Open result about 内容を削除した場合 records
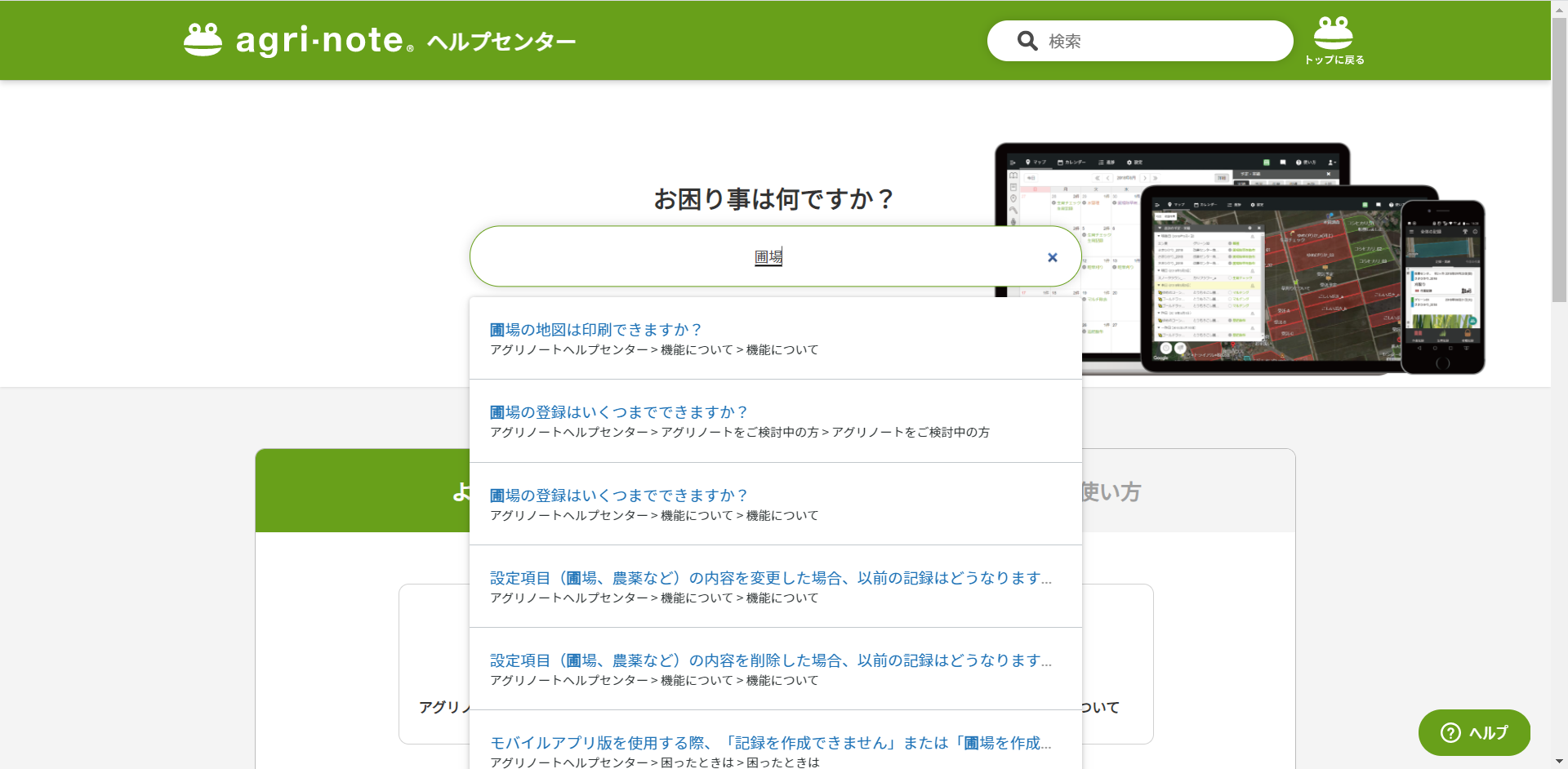The height and width of the screenshot is (769, 1568). [x=771, y=660]
